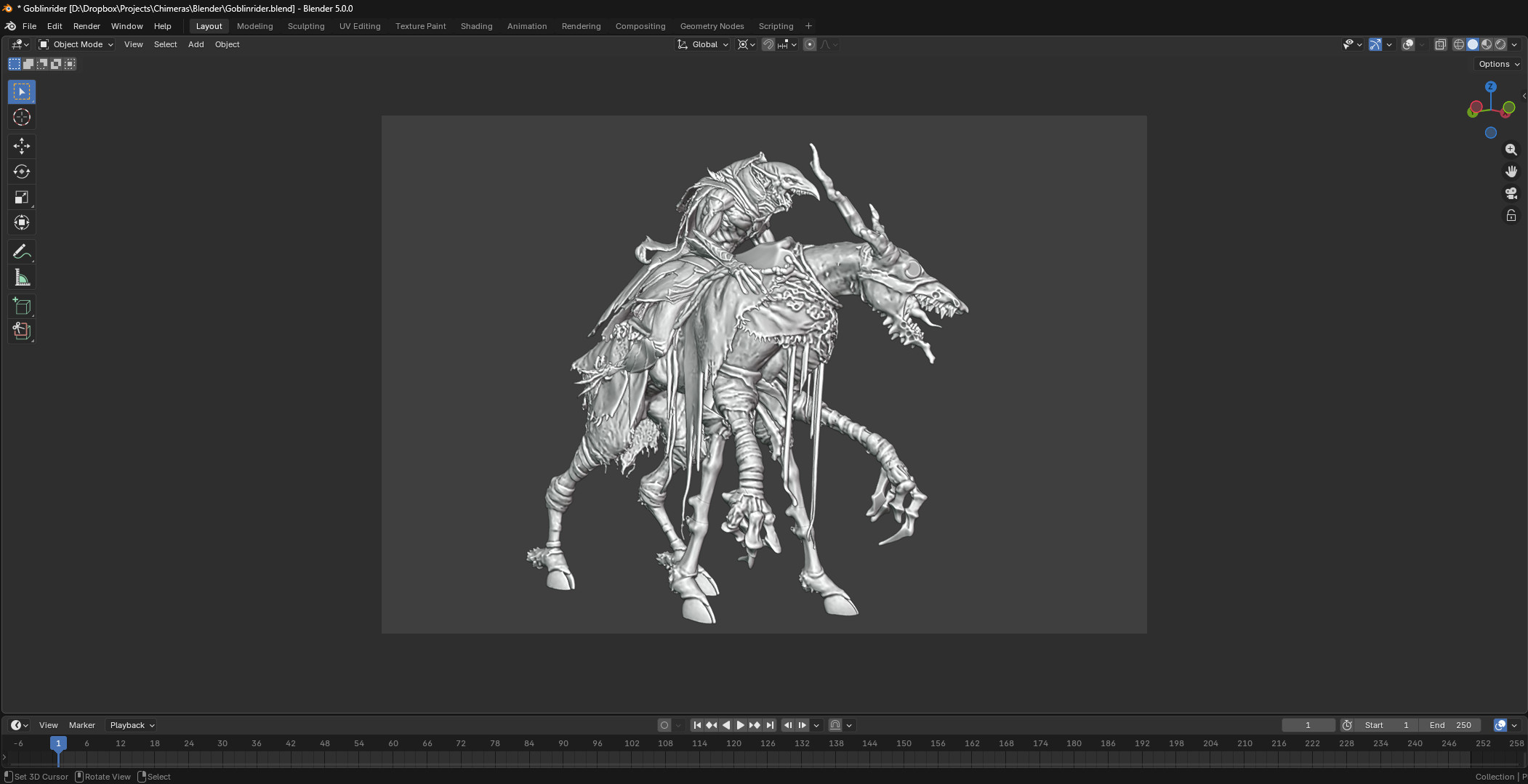Viewport: 1528px width, 784px height.
Task: Click the current frame number field
Action: click(1308, 725)
